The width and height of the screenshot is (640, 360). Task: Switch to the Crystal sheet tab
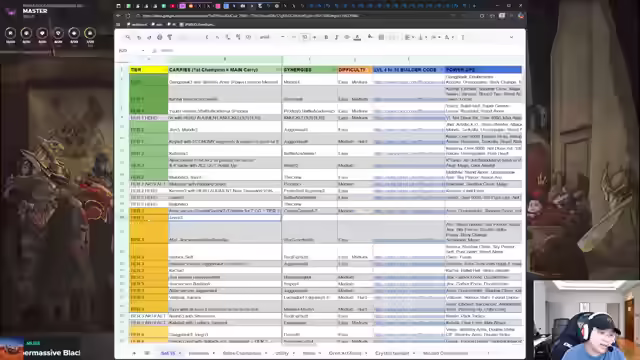pos(392,353)
